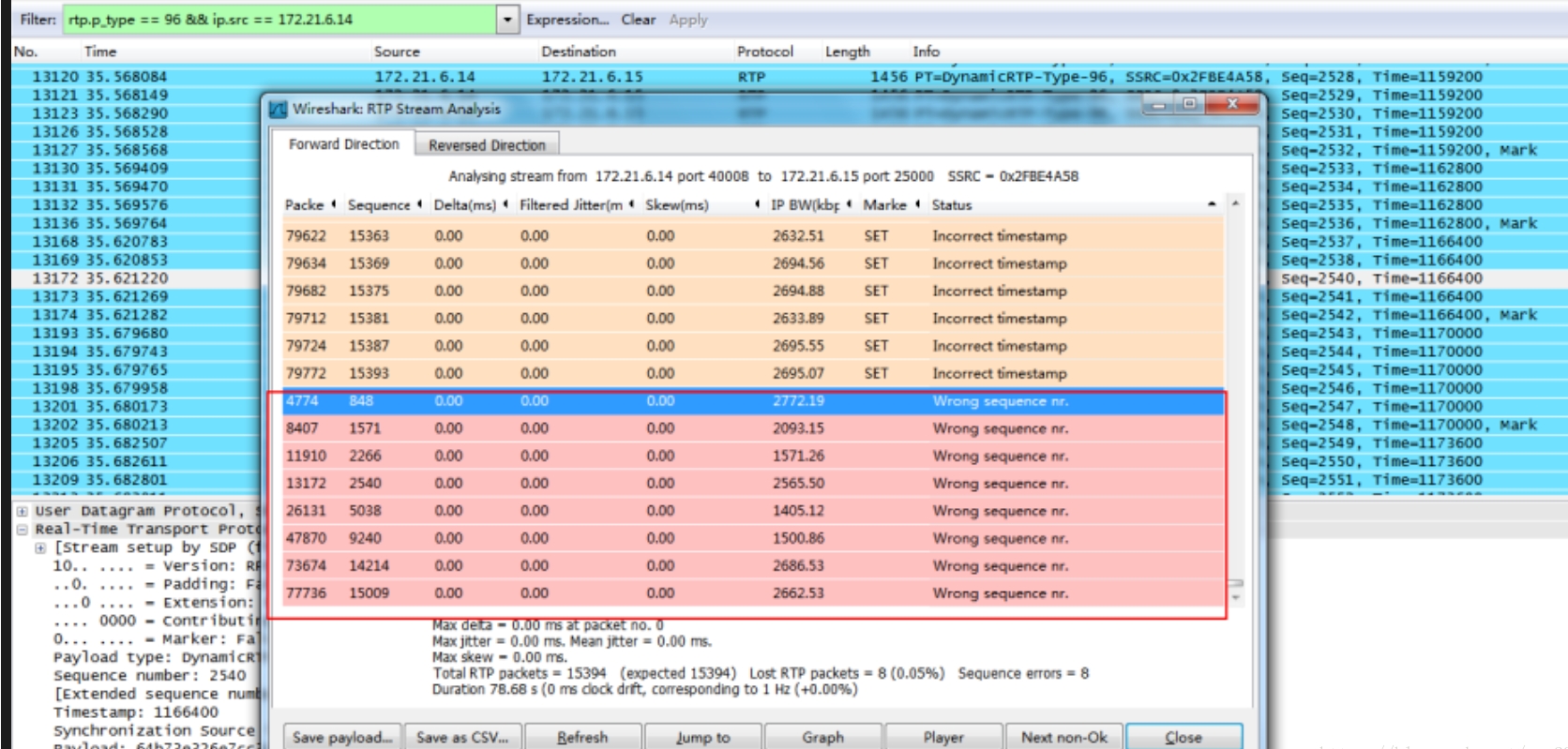The image size is (1568, 749).
Task: Click scroll-up arrow of RTP analysis list
Action: [1236, 203]
